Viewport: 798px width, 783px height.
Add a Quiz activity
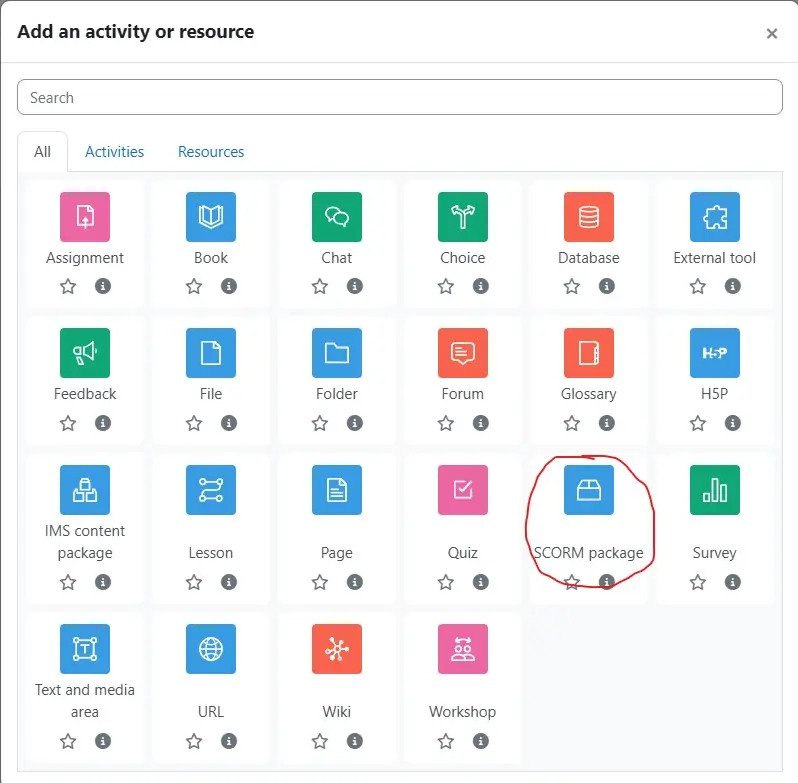pos(463,490)
